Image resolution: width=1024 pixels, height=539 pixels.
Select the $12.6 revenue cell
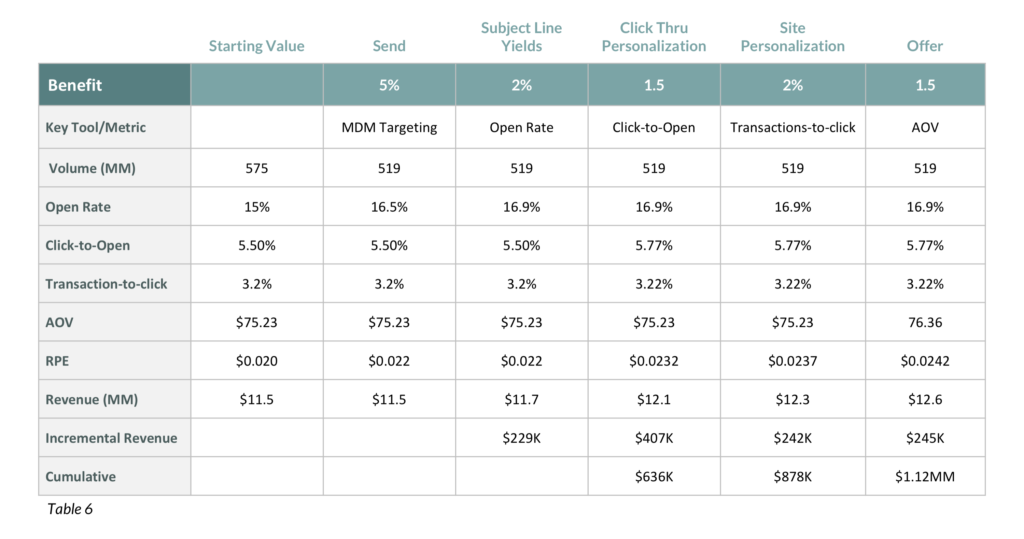click(x=925, y=400)
